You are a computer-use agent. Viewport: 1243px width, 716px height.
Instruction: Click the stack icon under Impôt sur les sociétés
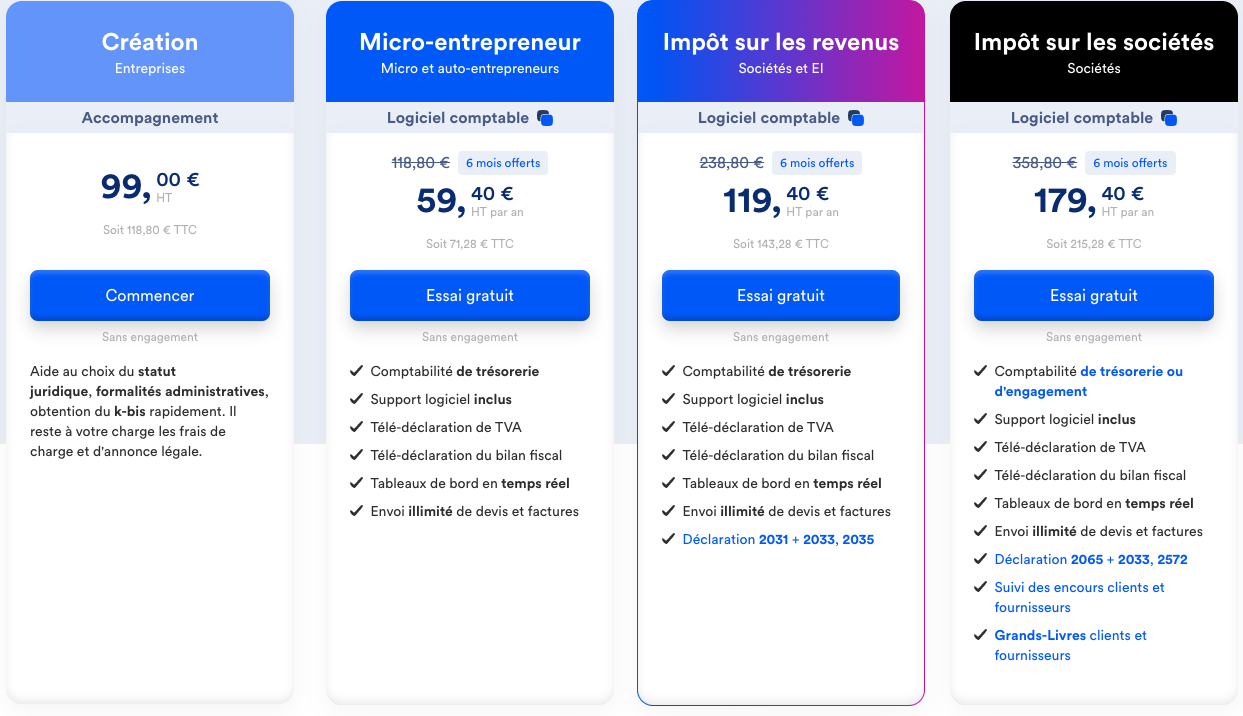coord(1169,118)
